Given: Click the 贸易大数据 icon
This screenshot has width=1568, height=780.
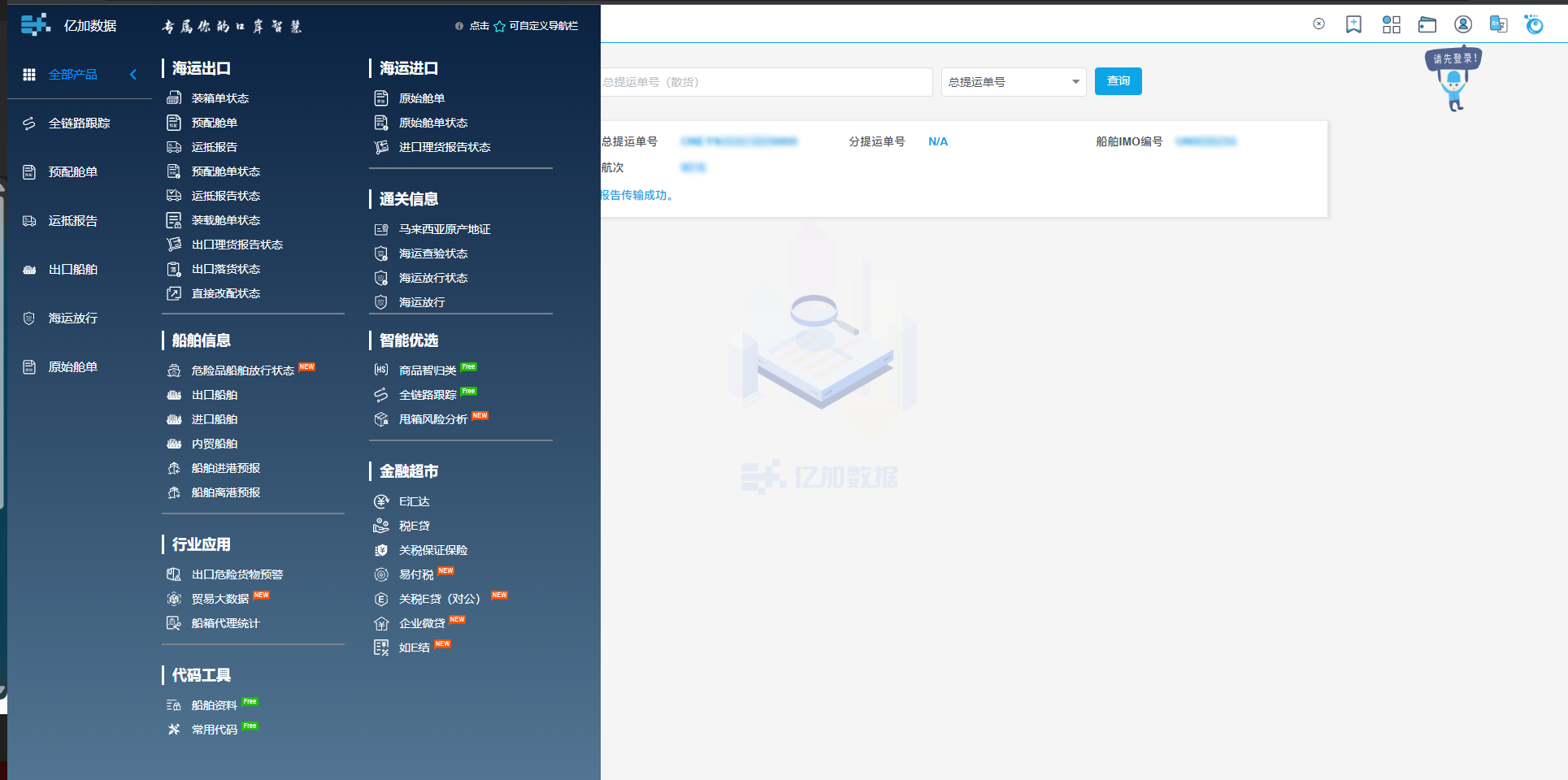Looking at the screenshot, I should (x=174, y=599).
